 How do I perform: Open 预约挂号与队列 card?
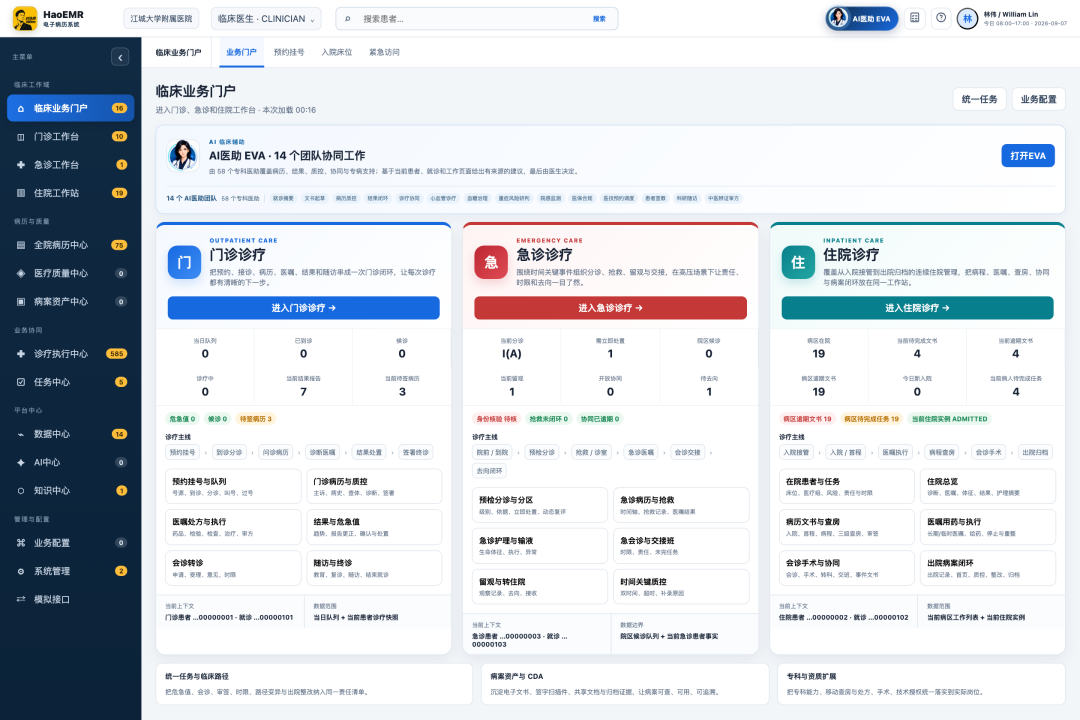pos(233,487)
